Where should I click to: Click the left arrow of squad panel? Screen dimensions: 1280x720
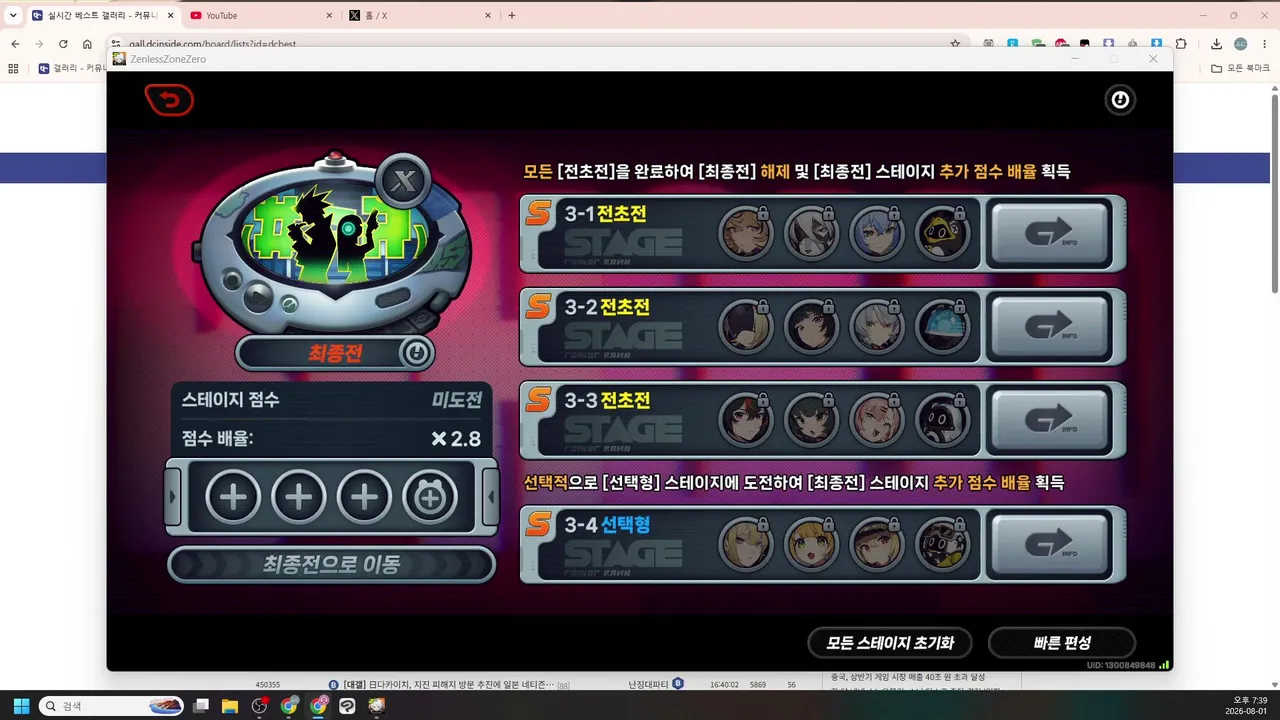[x=173, y=496]
